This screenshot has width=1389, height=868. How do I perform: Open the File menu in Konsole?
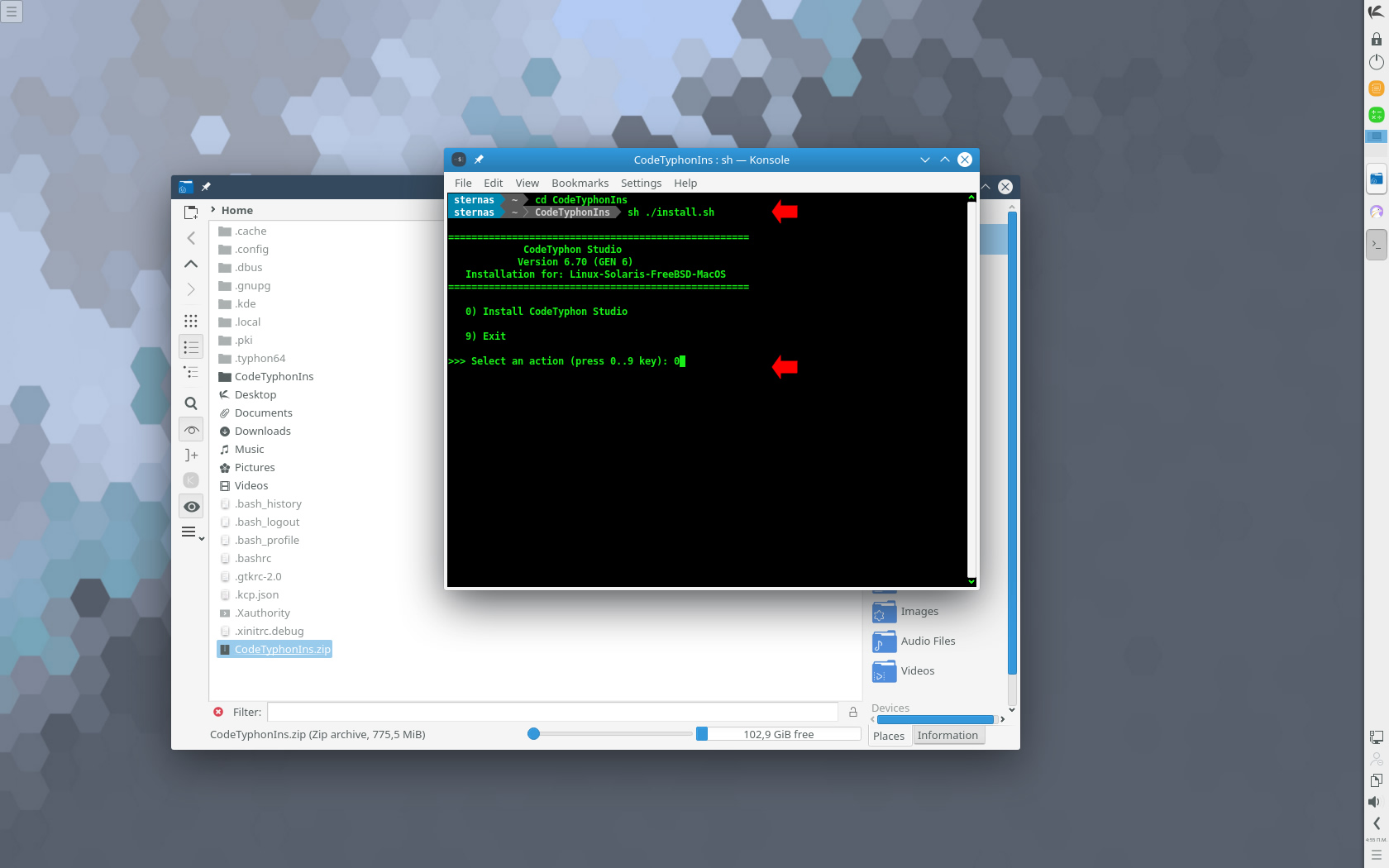[x=463, y=184]
